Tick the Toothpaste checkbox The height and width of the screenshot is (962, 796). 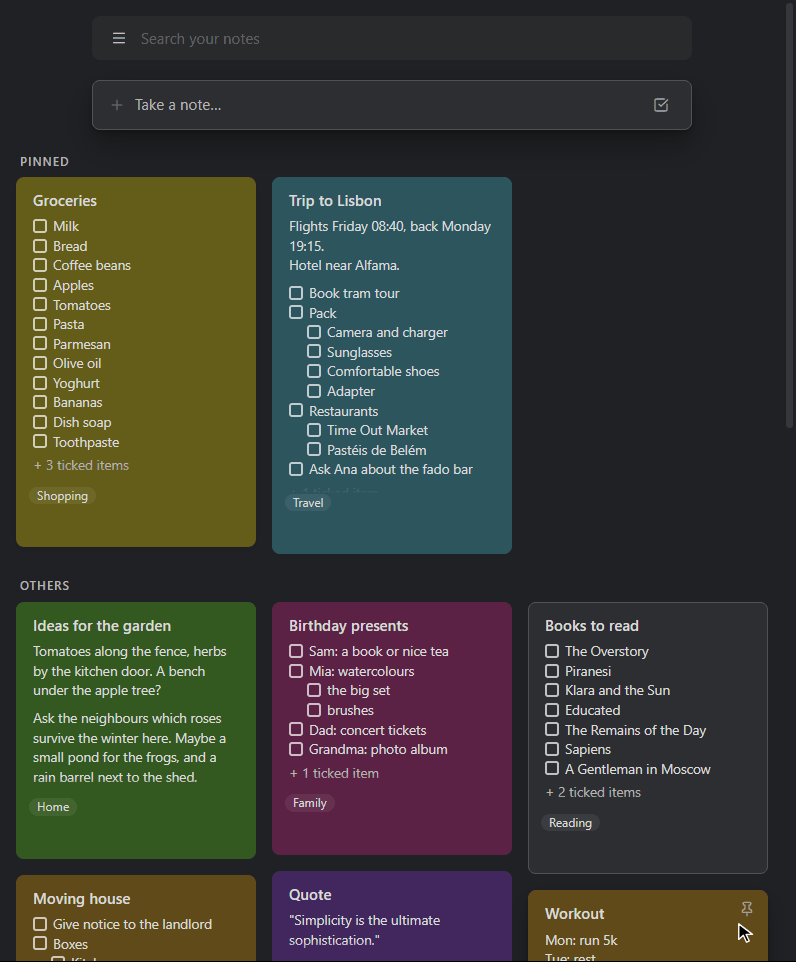pos(40,442)
